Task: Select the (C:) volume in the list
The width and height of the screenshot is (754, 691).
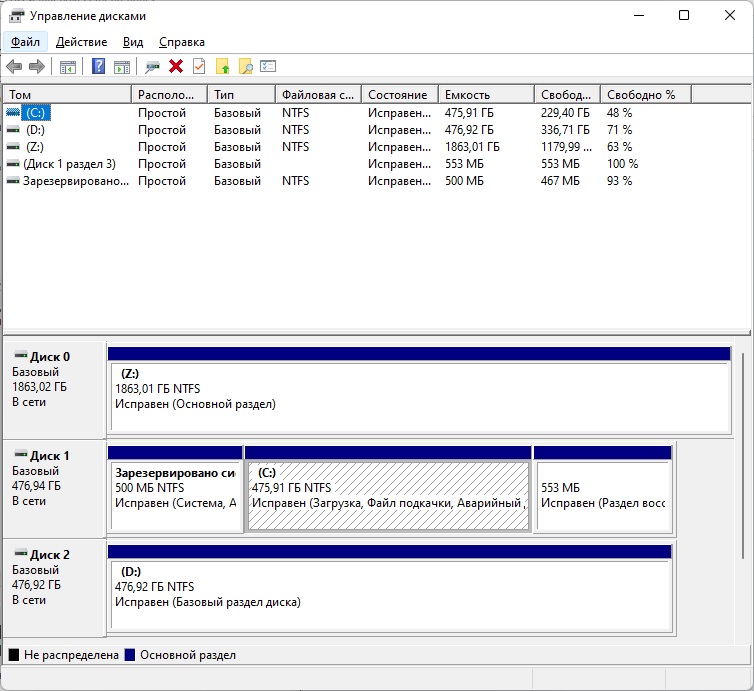Action: [x=36, y=113]
